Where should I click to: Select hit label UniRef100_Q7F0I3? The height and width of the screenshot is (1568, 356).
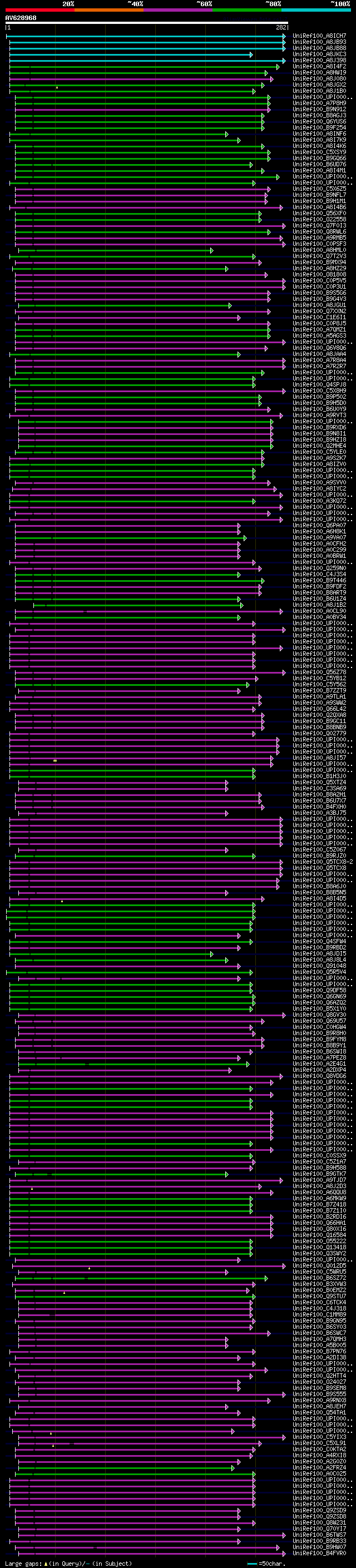(319, 226)
